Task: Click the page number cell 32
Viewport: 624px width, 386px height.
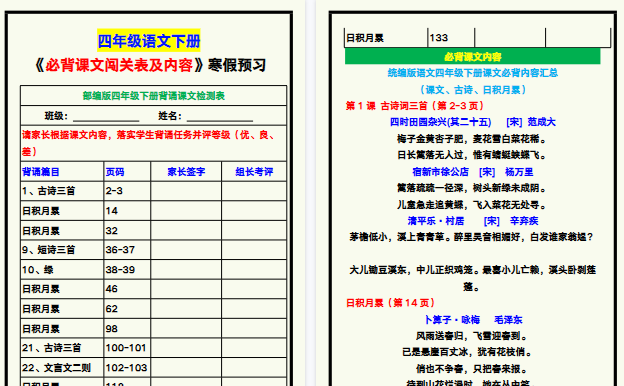Action: point(127,230)
